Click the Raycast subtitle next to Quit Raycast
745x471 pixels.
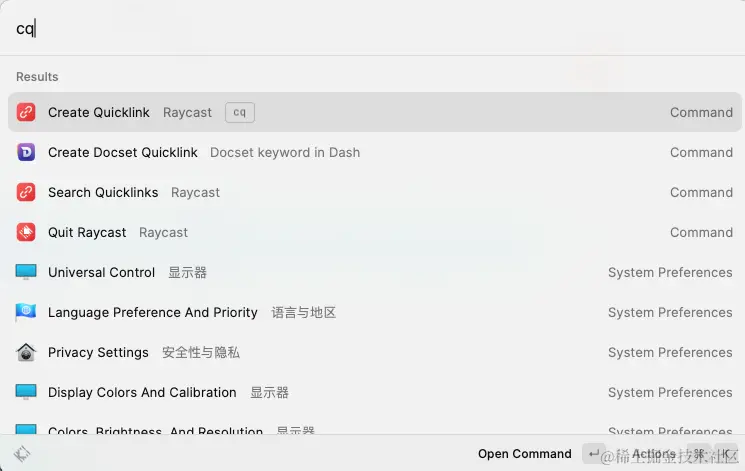163,232
